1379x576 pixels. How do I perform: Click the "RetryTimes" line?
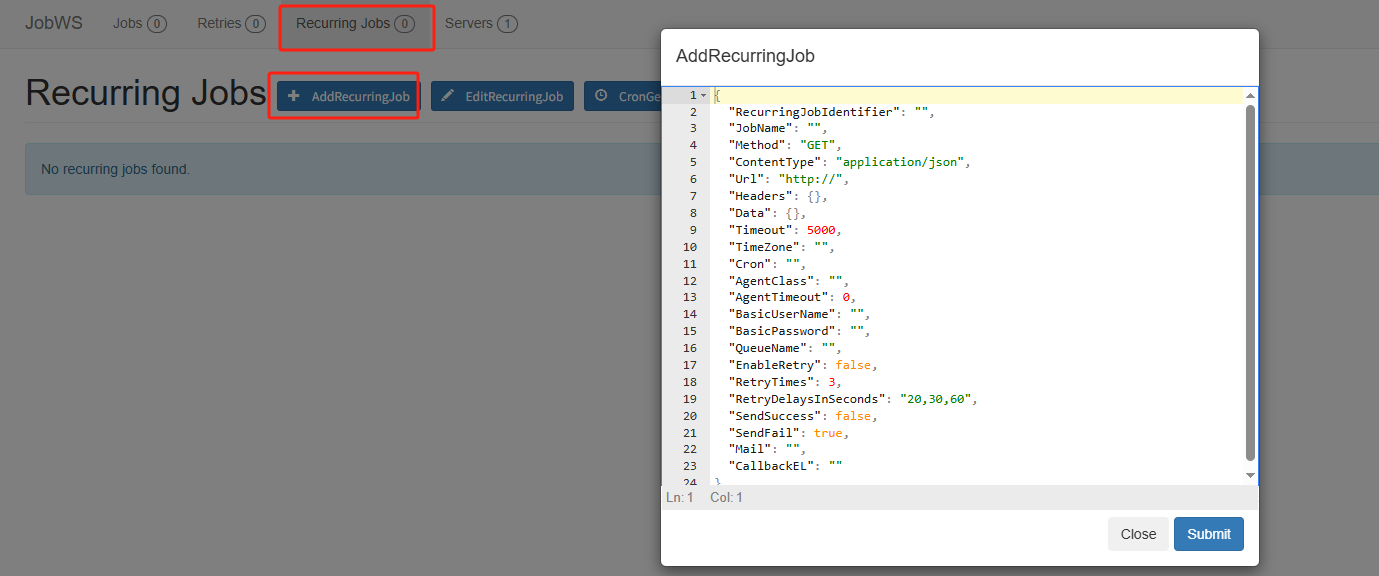click(786, 382)
